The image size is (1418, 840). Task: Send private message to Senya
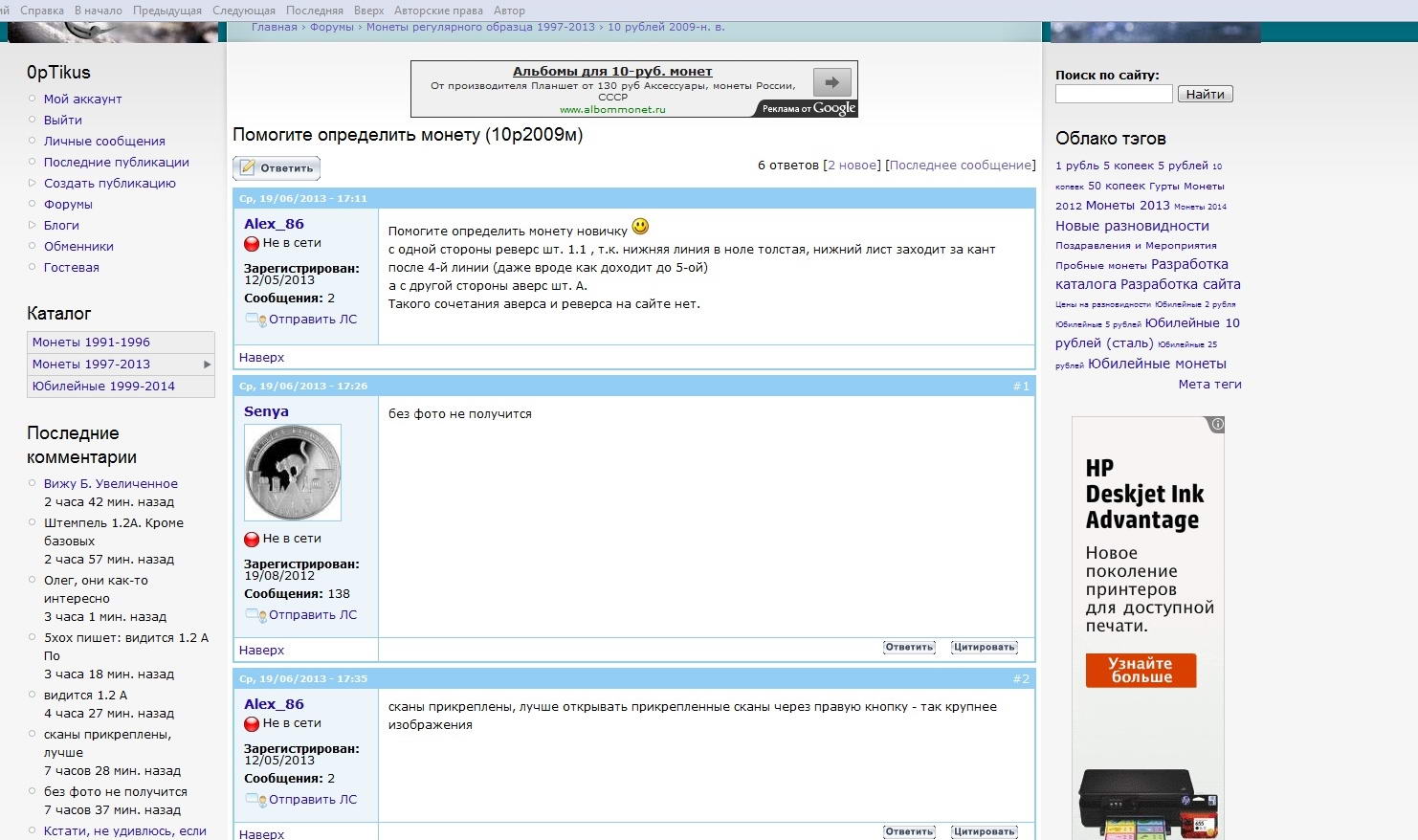312,615
